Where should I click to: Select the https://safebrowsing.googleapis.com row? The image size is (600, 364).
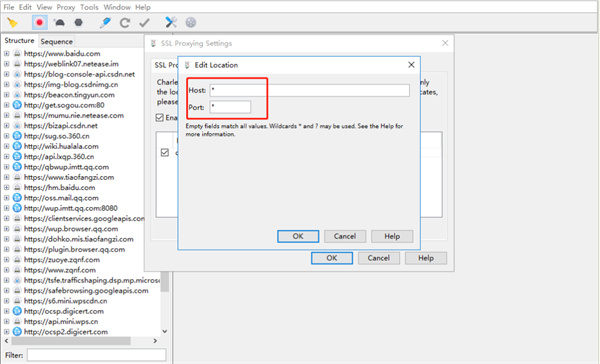(86, 291)
